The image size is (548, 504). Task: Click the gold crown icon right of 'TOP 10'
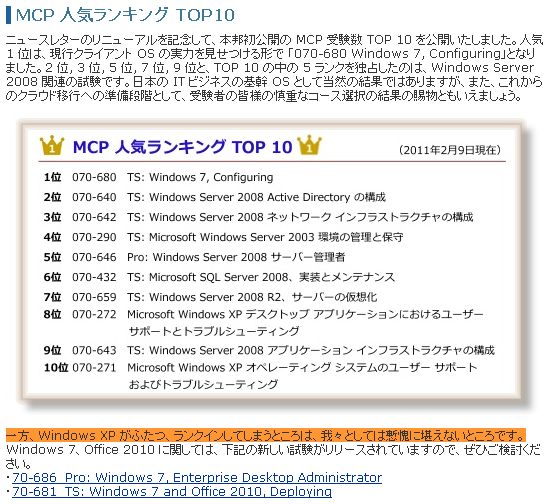click(x=309, y=145)
